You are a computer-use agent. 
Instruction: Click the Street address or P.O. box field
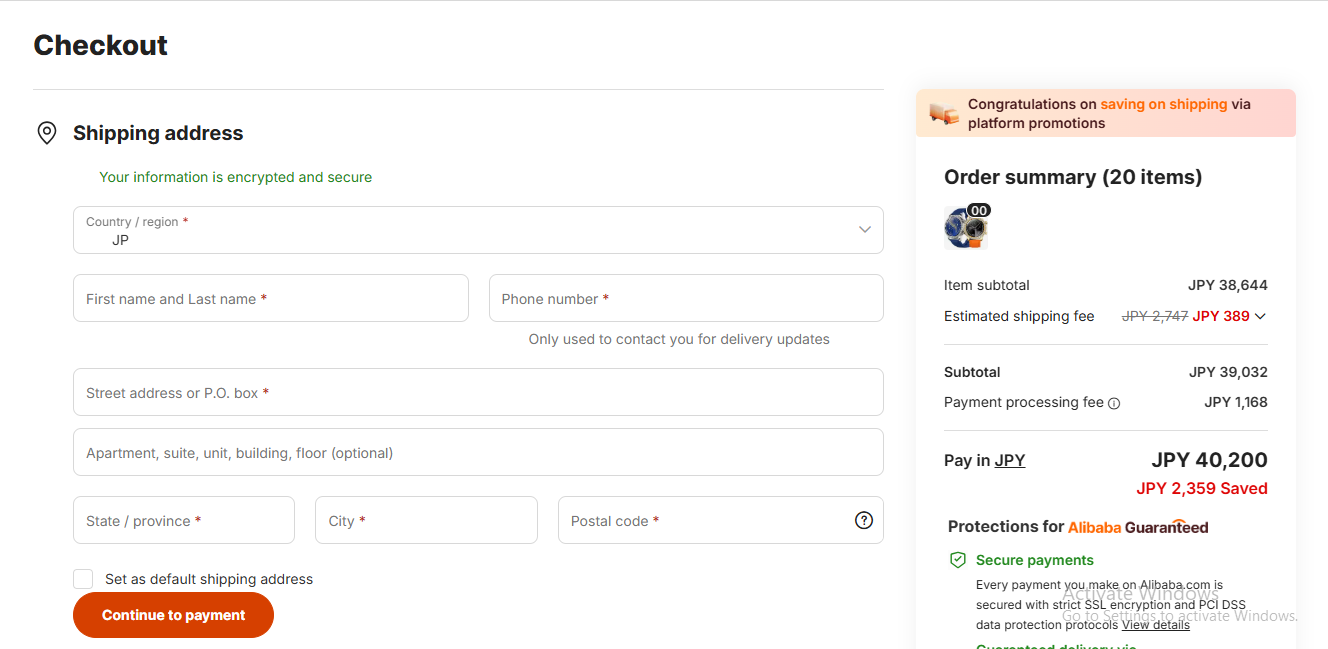click(478, 392)
